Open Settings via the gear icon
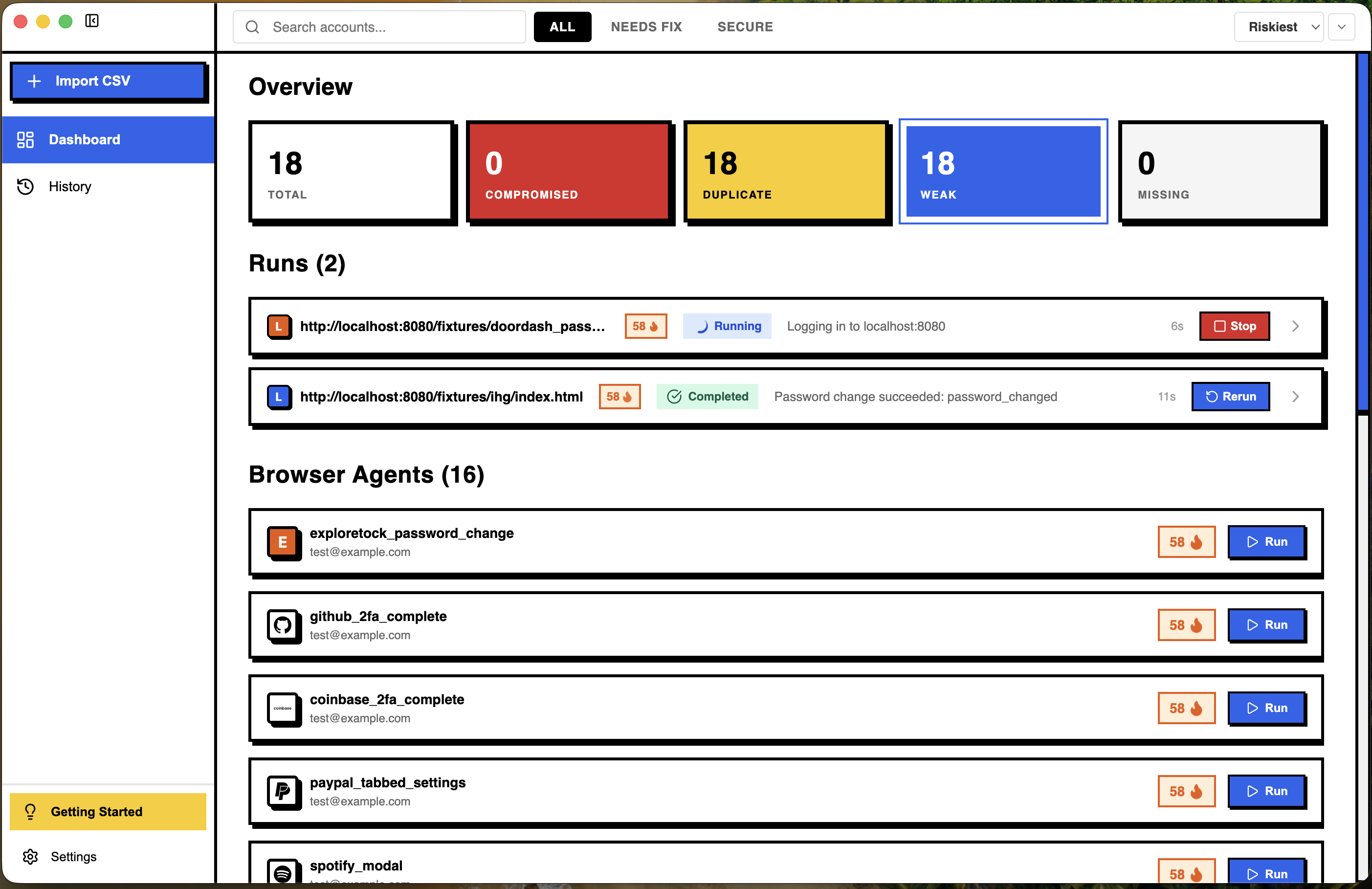 (x=30, y=857)
